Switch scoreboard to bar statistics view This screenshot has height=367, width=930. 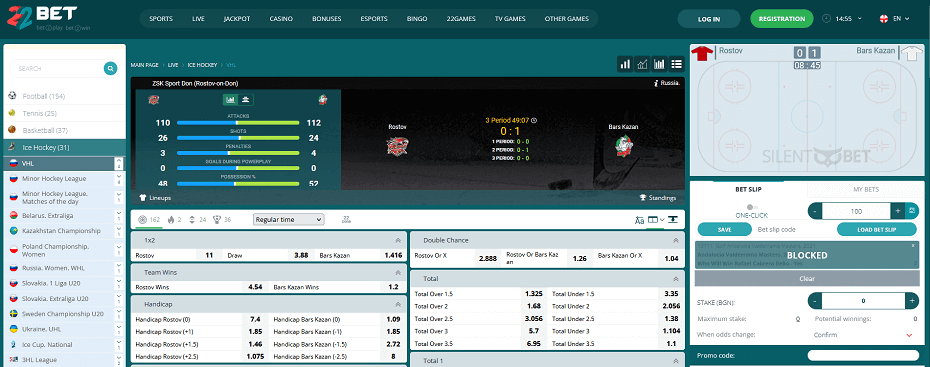(x=230, y=100)
